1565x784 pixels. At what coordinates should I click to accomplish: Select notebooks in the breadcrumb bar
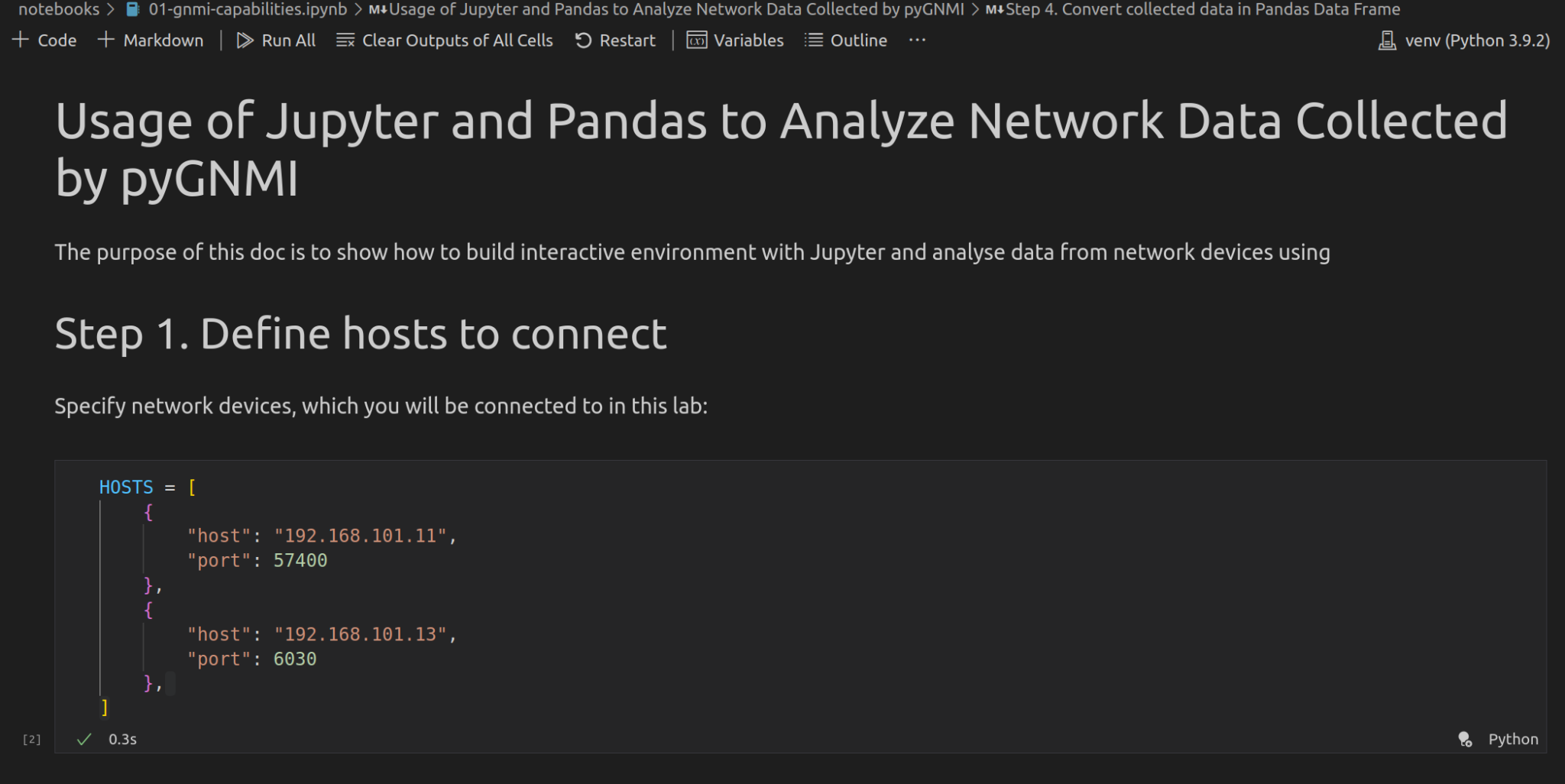pos(58,9)
